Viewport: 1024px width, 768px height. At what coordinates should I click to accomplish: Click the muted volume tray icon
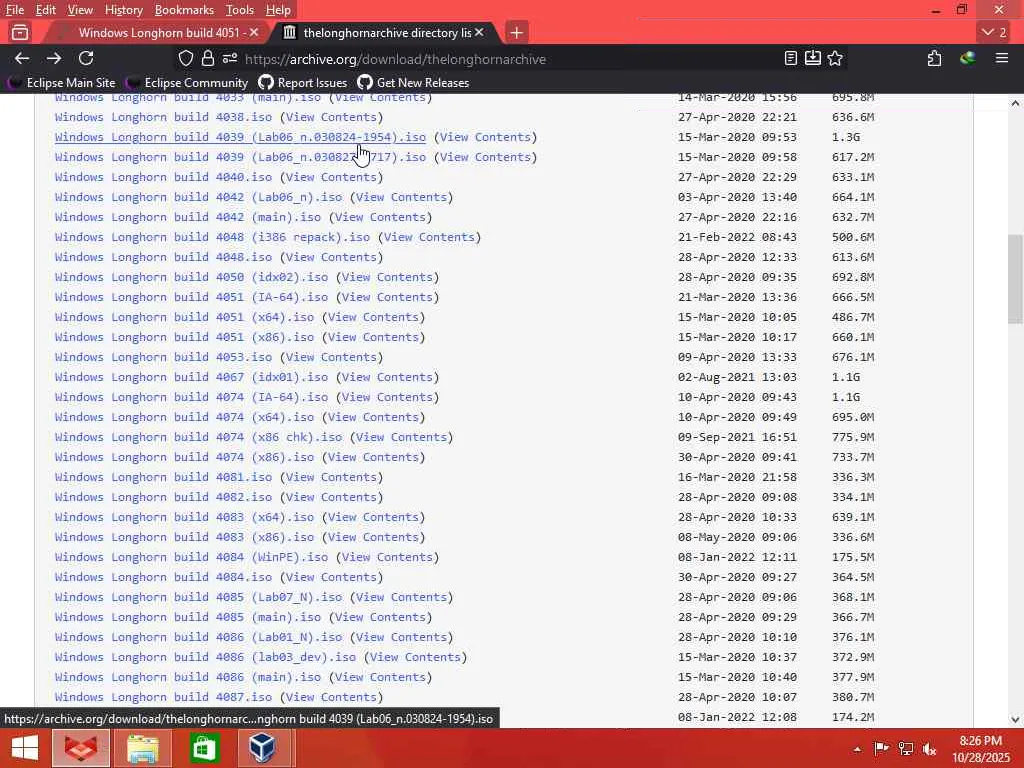point(930,748)
